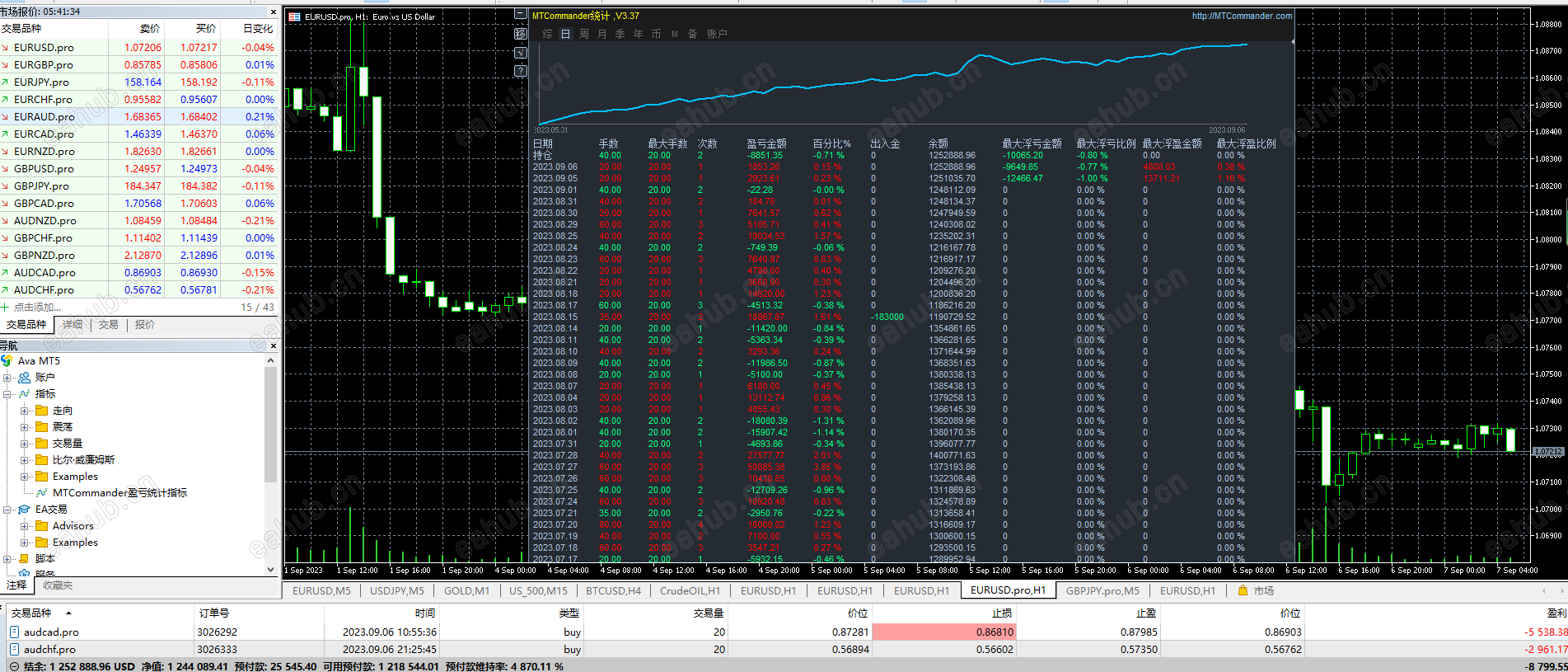Image resolution: width=1568 pixels, height=672 pixels.
Task: Switch to 收藏夹 tab in Navigator
Action: pyautogui.click(x=58, y=585)
